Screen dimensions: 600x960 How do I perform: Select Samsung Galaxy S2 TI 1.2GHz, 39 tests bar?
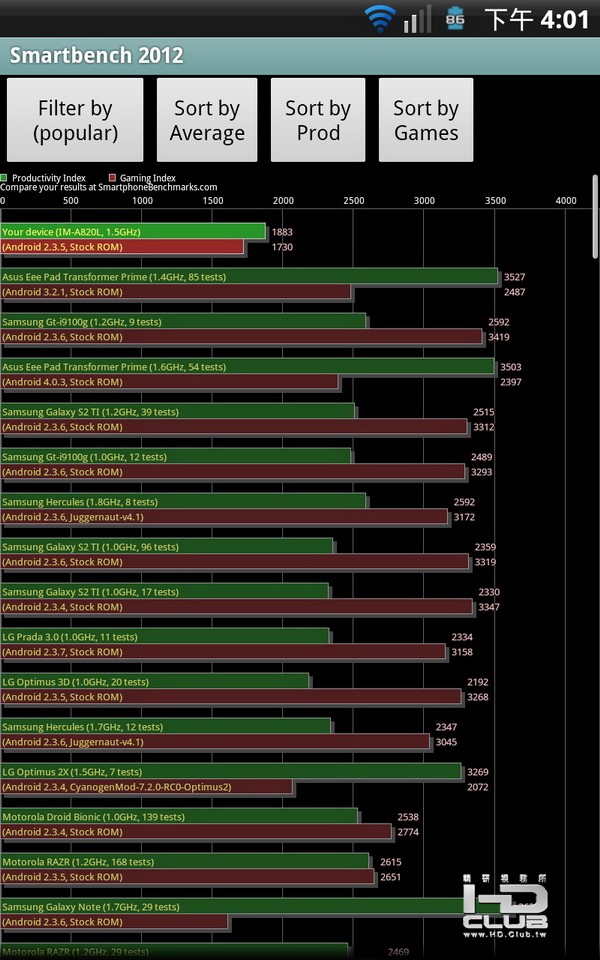tap(178, 411)
